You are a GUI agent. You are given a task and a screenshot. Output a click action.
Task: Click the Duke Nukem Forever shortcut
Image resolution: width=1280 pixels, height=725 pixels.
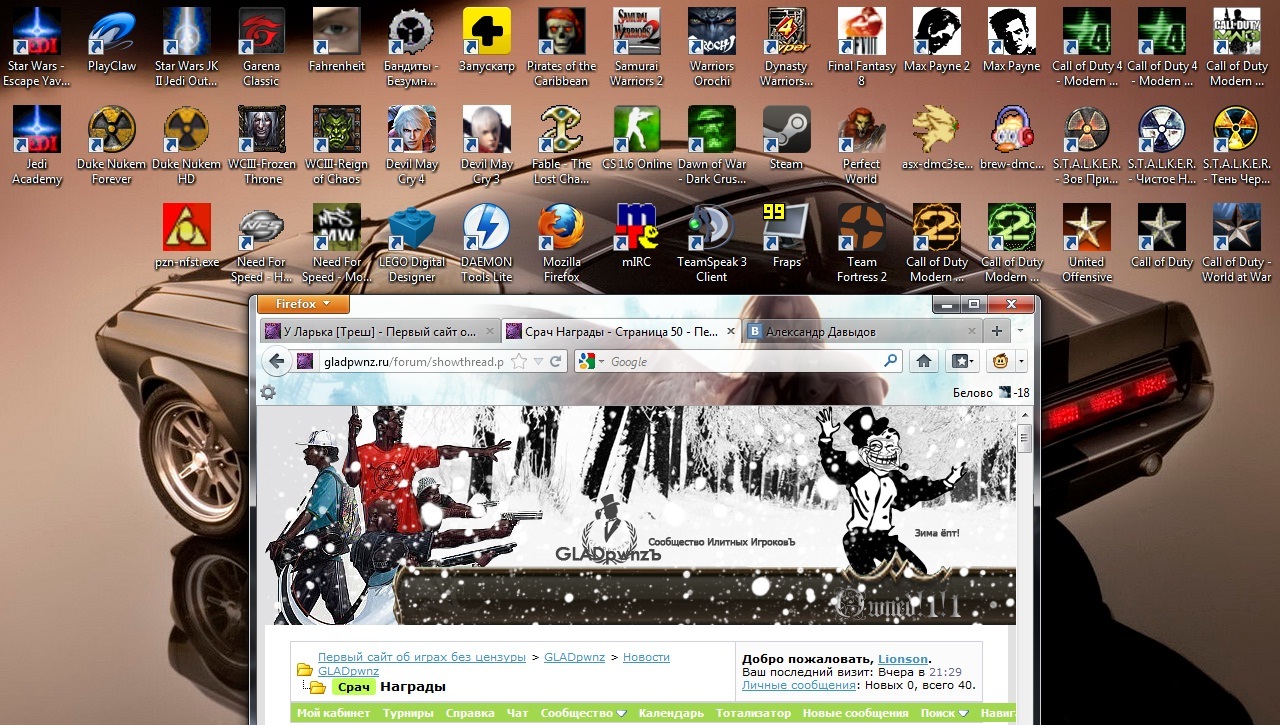click(112, 145)
